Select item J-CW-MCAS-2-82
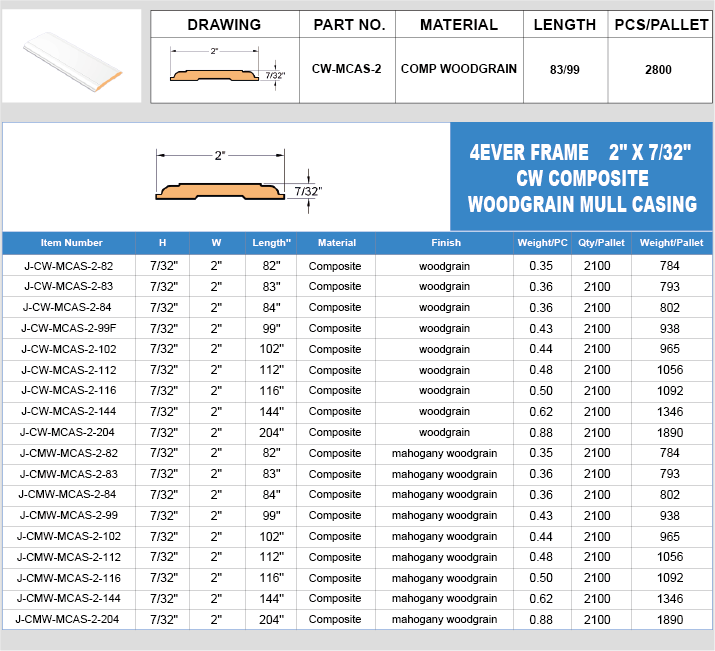 (68, 266)
